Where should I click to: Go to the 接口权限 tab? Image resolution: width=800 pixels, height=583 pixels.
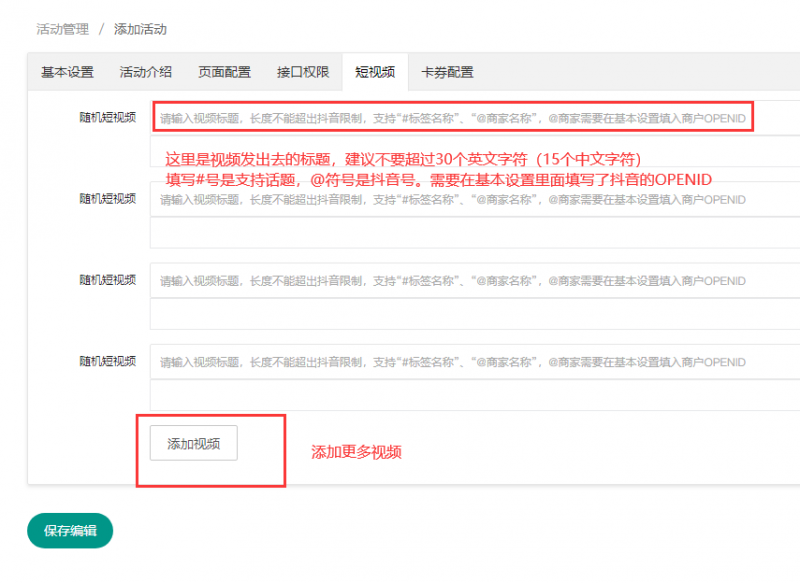coord(303,72)
